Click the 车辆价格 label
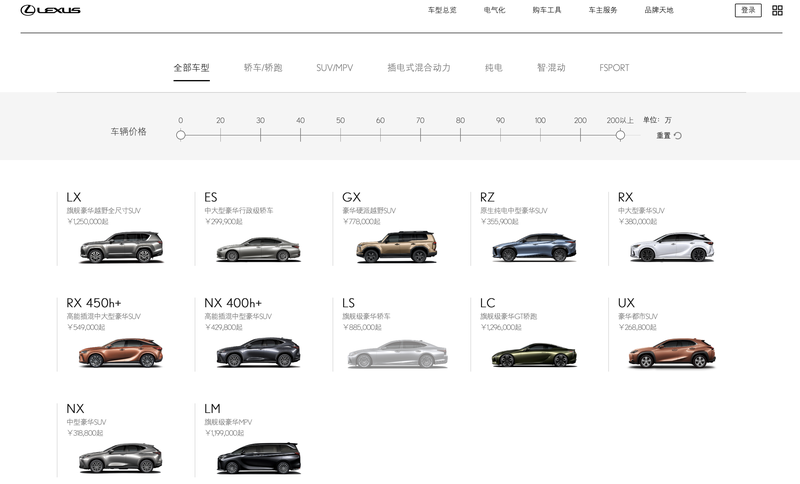Viewport: 800px width, 484px height. [129, 132]
